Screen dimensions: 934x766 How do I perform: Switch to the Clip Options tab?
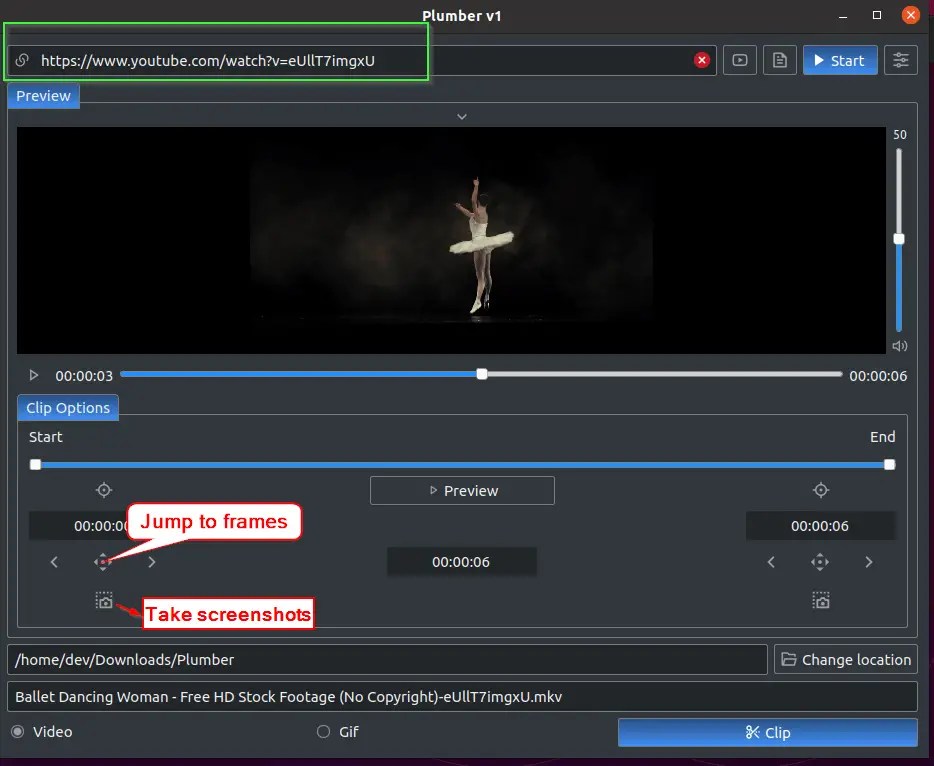(67, 407)
